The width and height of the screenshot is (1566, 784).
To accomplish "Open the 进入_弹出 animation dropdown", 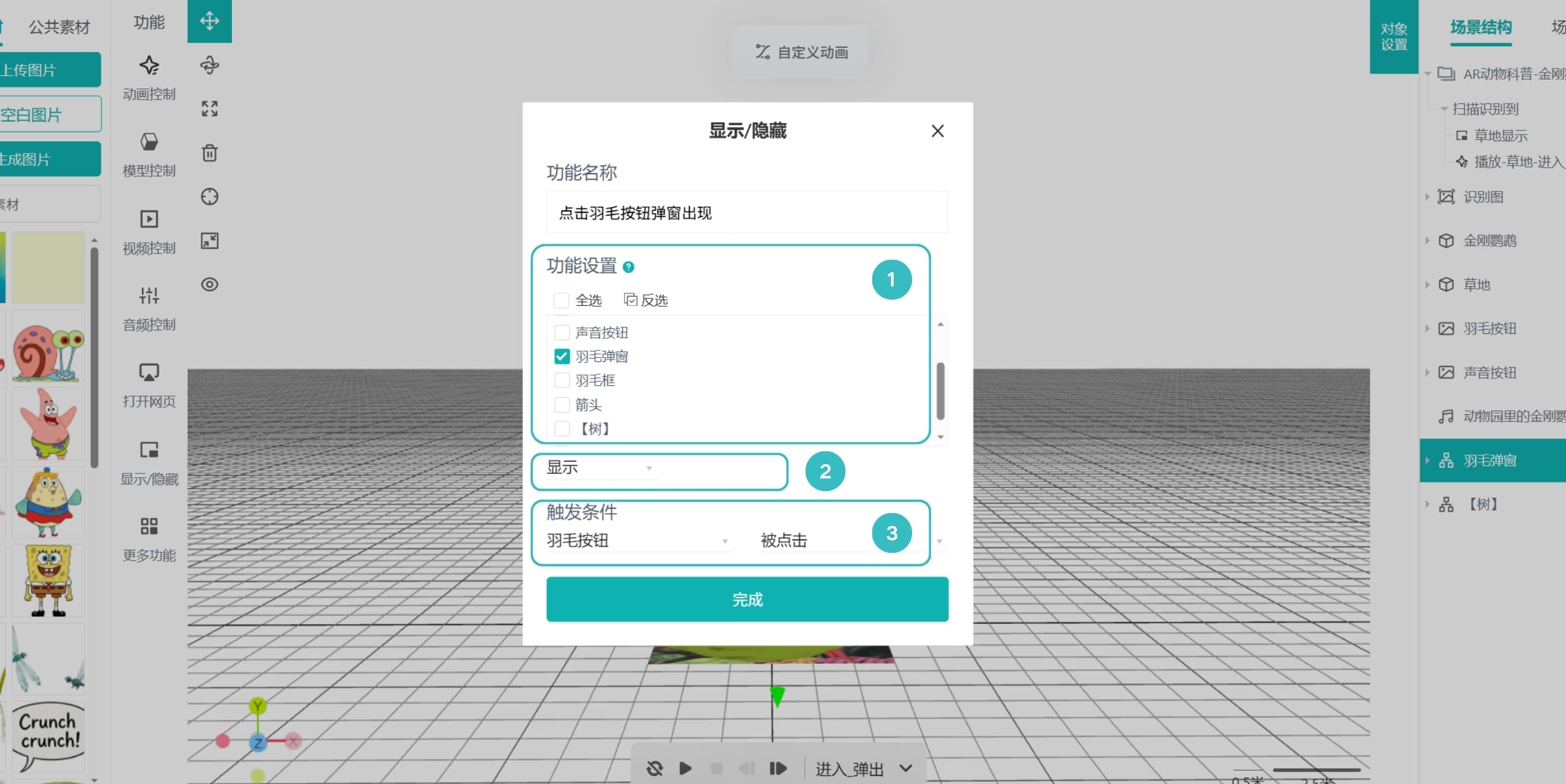I will point(863,769).
